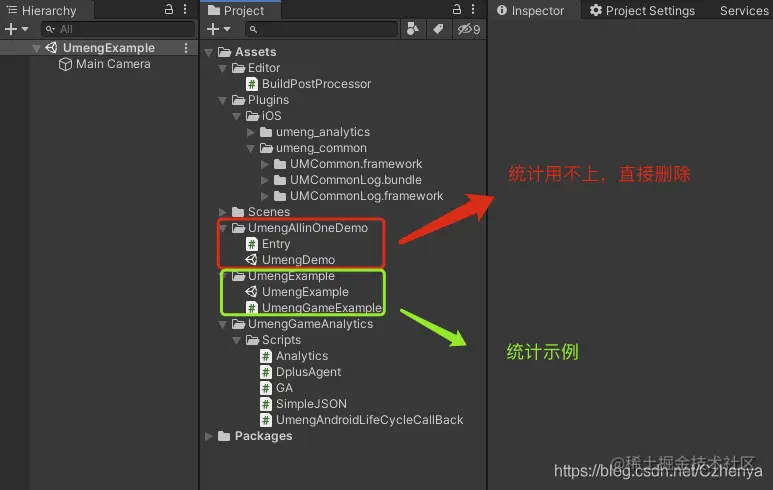Image resolution: width=773 pixels, height=490 pixels.
Task: Click the Main Camera cube icon
Action: point(65,65)
